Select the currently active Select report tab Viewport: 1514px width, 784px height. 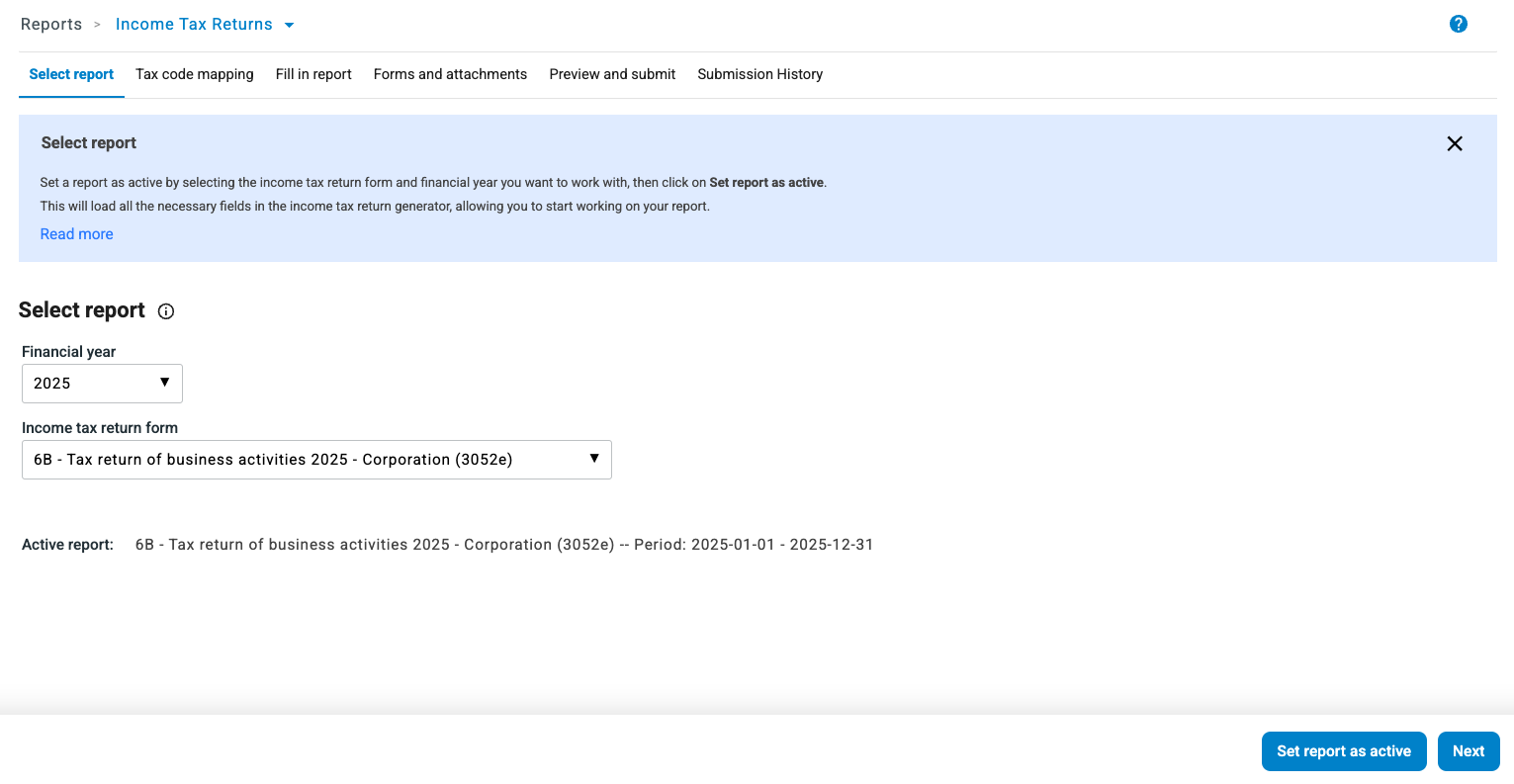[71, 74]
